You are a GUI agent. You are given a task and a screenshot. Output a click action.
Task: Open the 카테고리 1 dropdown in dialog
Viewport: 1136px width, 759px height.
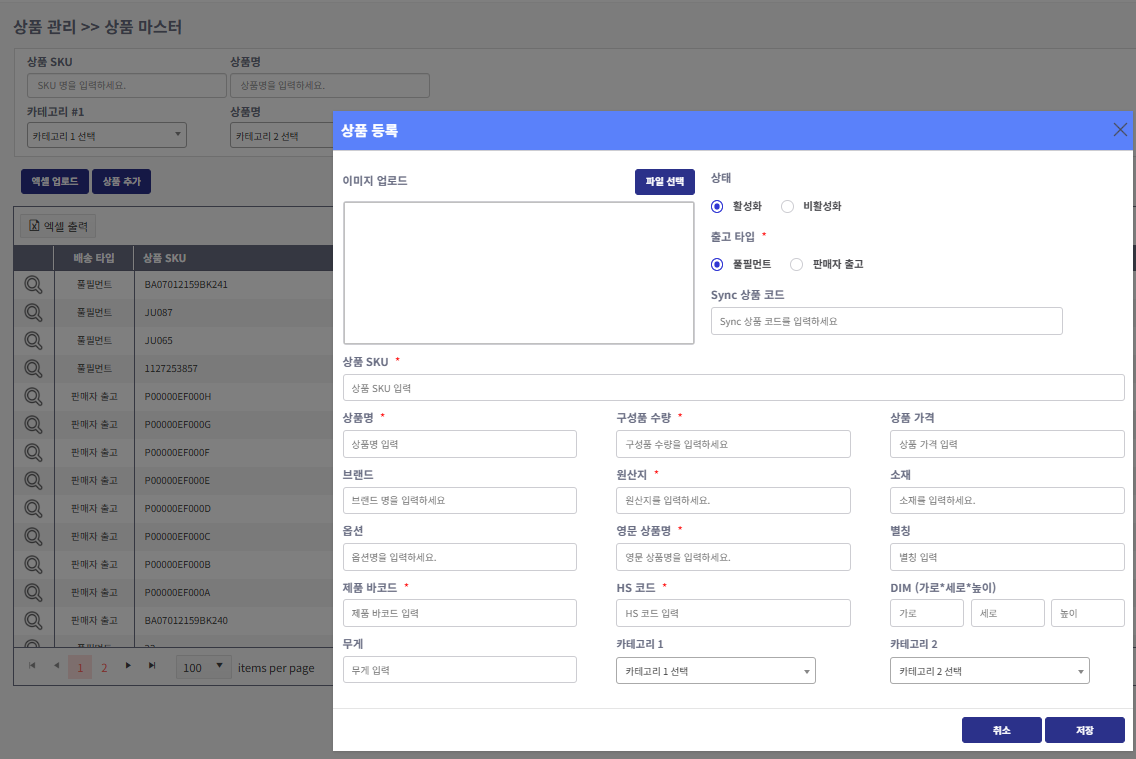(x=715, y=671)
